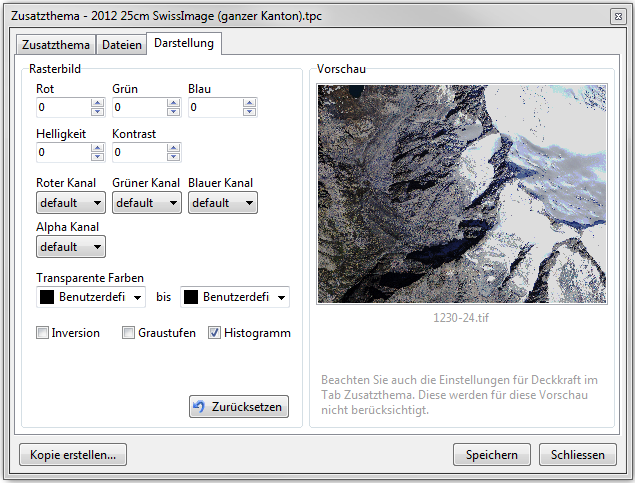Uncheck the Histogramm checkbox

(215, 333)
